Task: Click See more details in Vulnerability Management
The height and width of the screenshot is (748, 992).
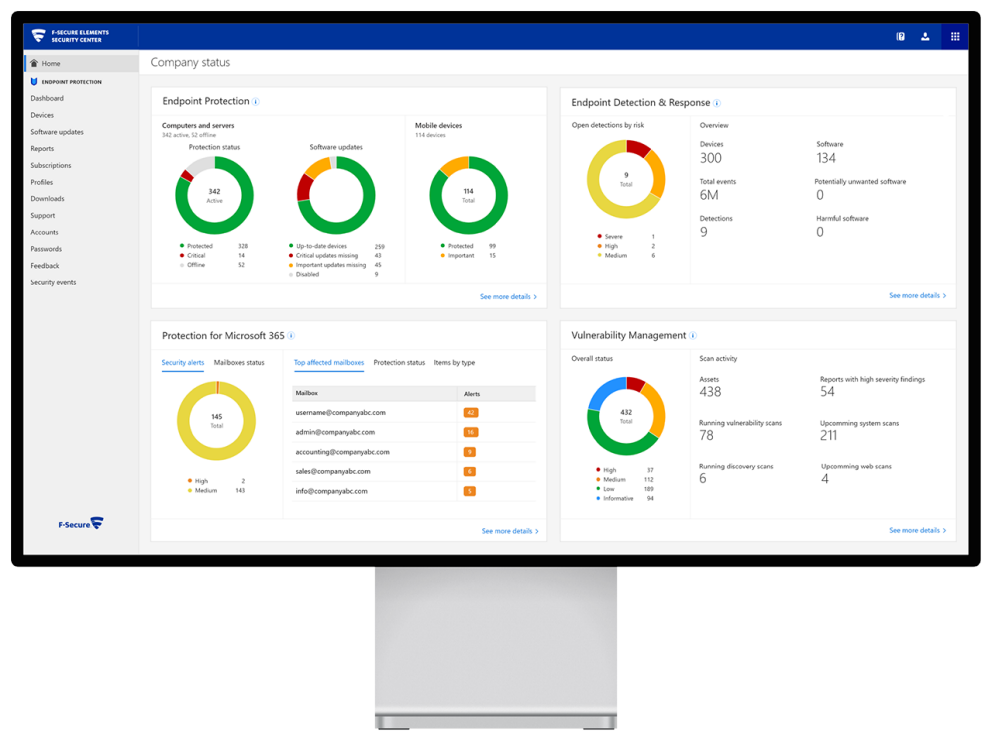Action: click(917, 530)
